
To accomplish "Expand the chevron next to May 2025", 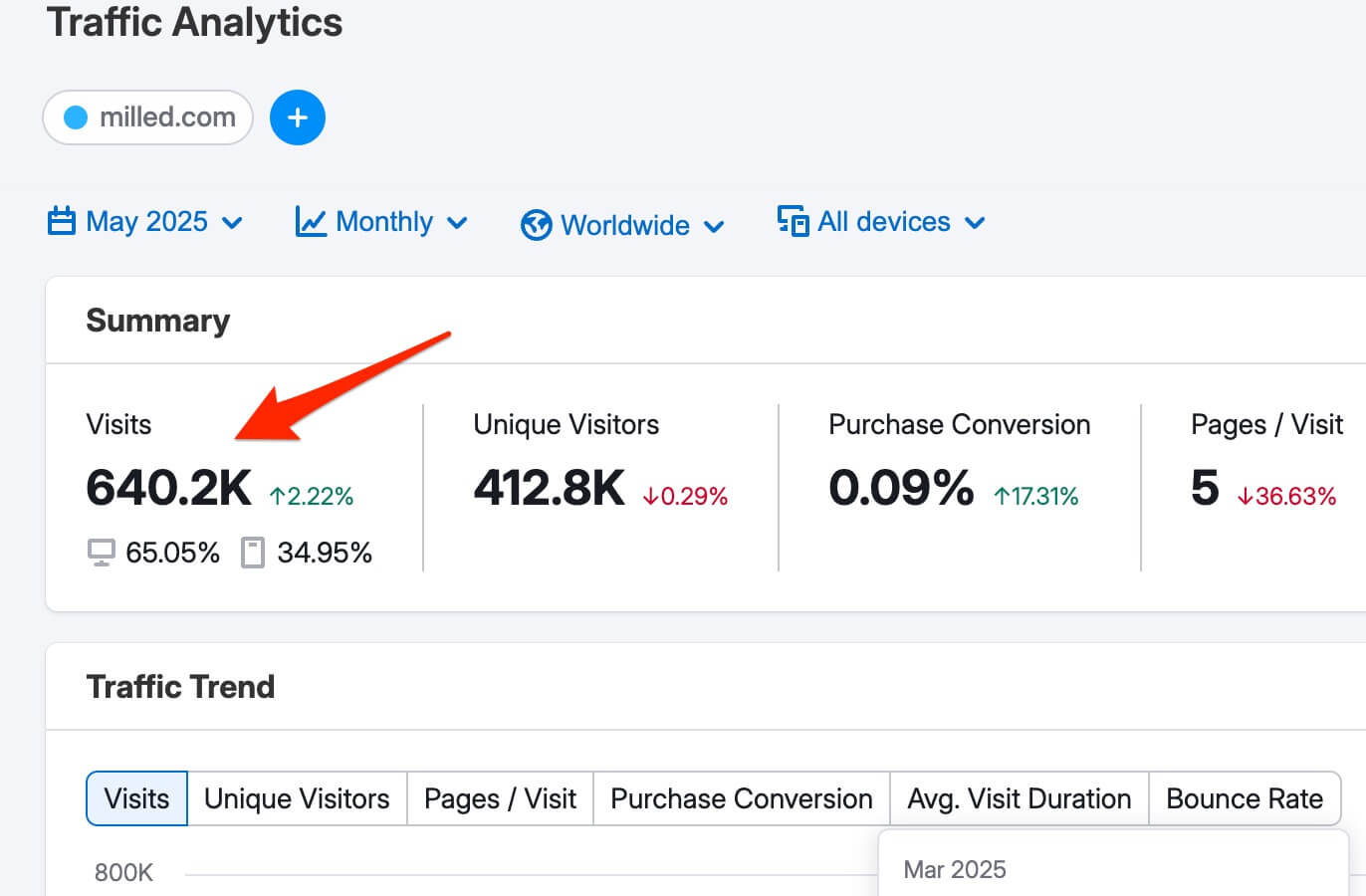I will 232,223.
